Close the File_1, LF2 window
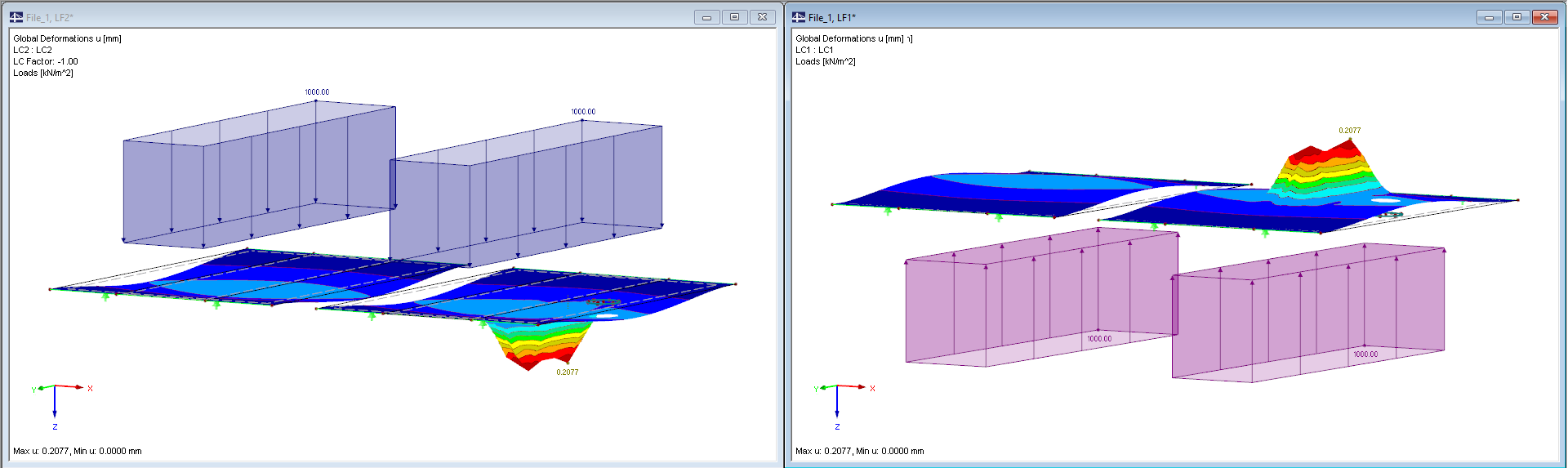Image resolution: width=1568 pixels, height=468 pixels. [762, 17]
